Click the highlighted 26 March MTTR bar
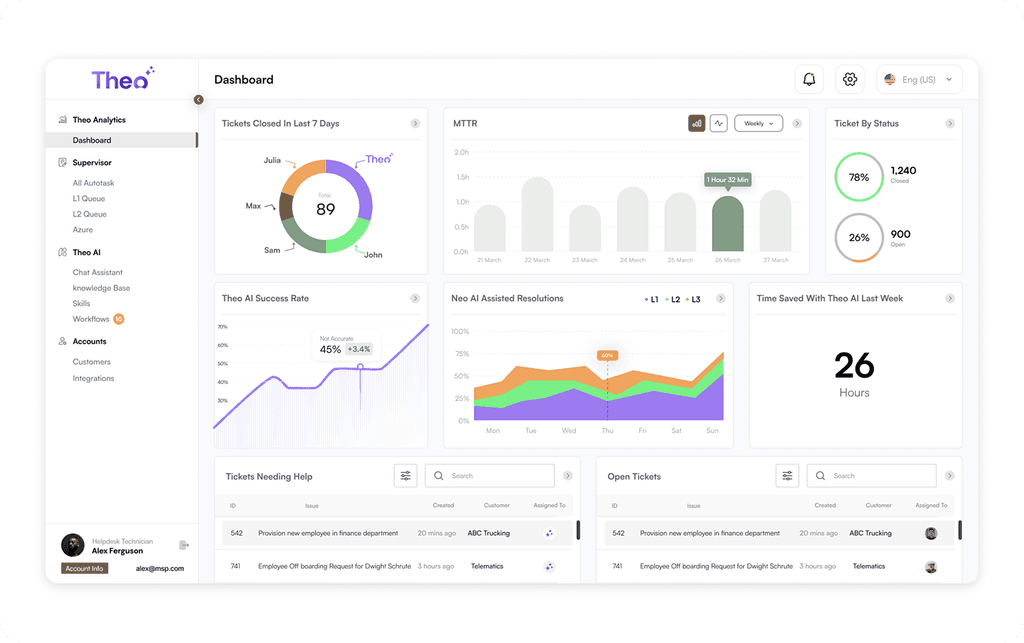The width and height of the screenshot is (1024, 643). 728,224
